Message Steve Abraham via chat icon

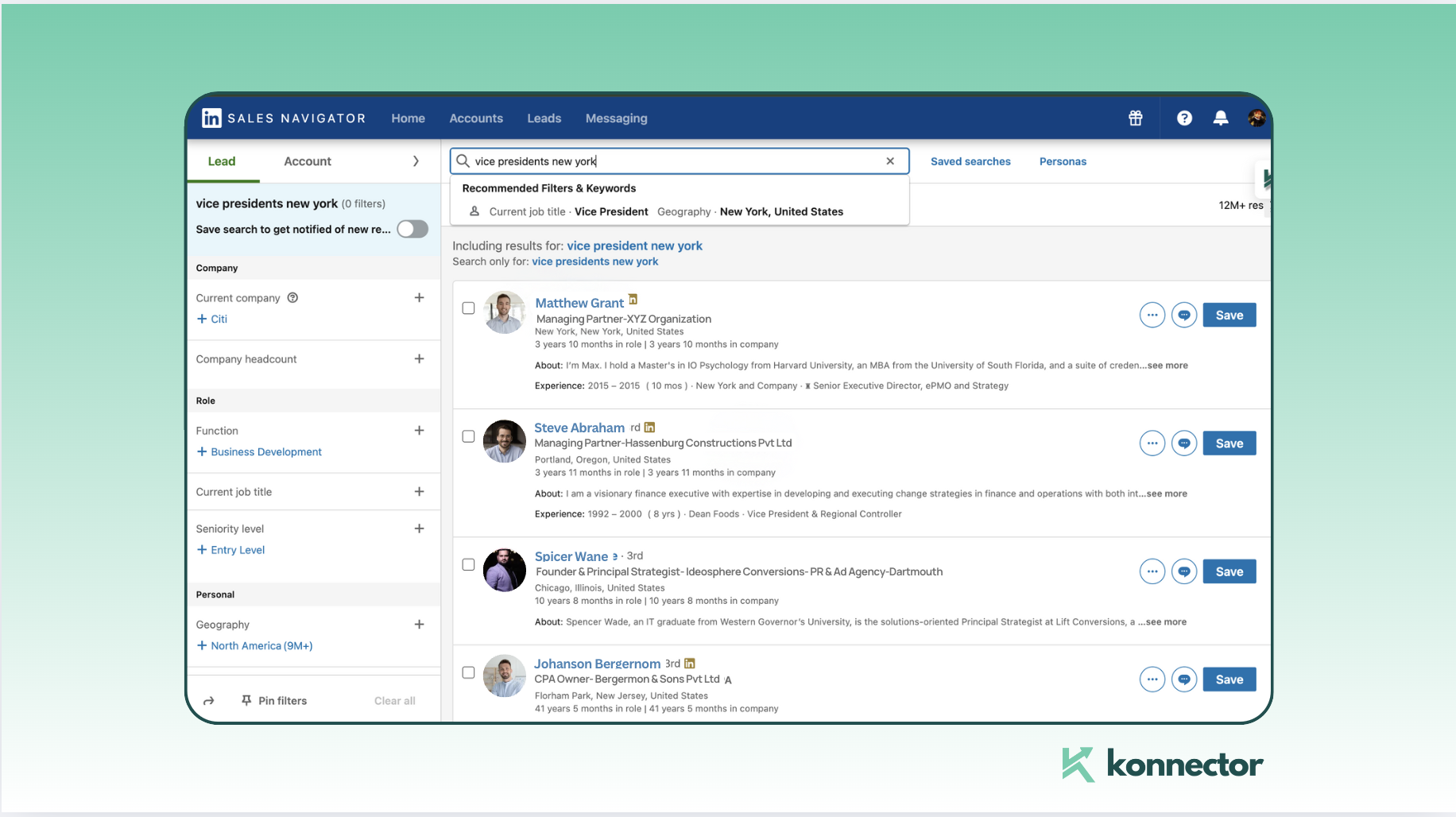pyautogui.click(x=1184, y=443)
